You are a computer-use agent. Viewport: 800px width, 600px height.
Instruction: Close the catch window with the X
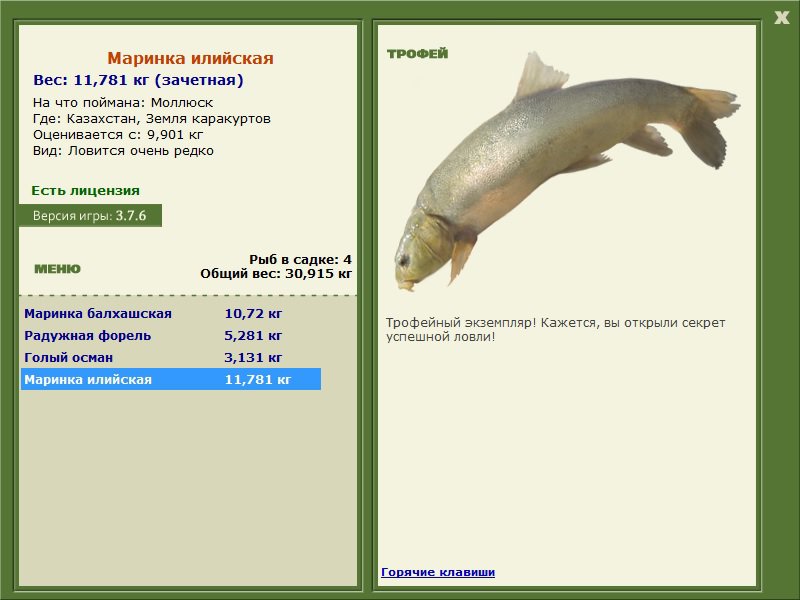(x=781, y=18)
